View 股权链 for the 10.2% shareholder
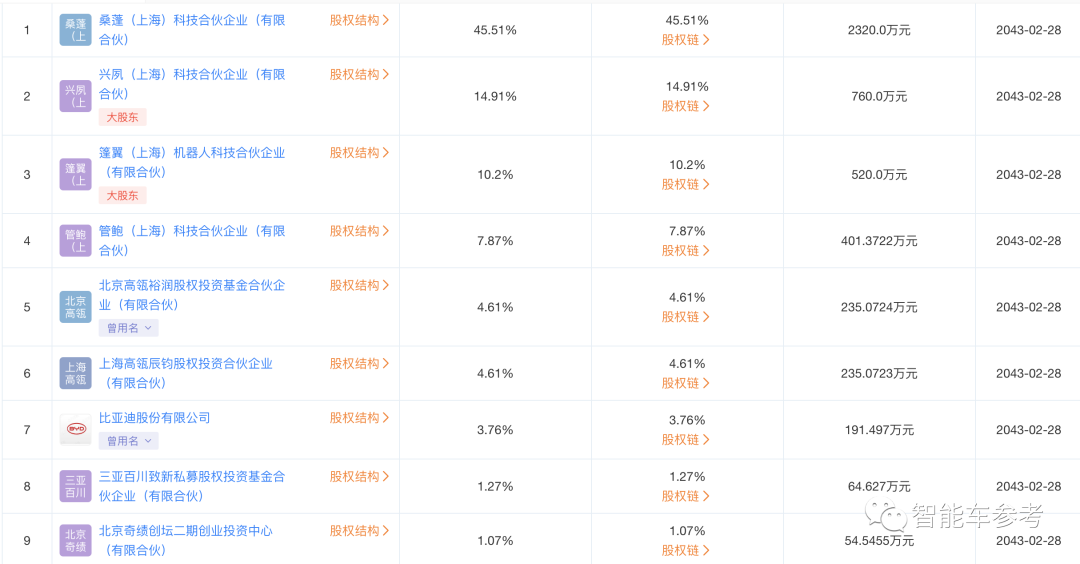This screenshot has height=564, width=1080. point(686,185)
